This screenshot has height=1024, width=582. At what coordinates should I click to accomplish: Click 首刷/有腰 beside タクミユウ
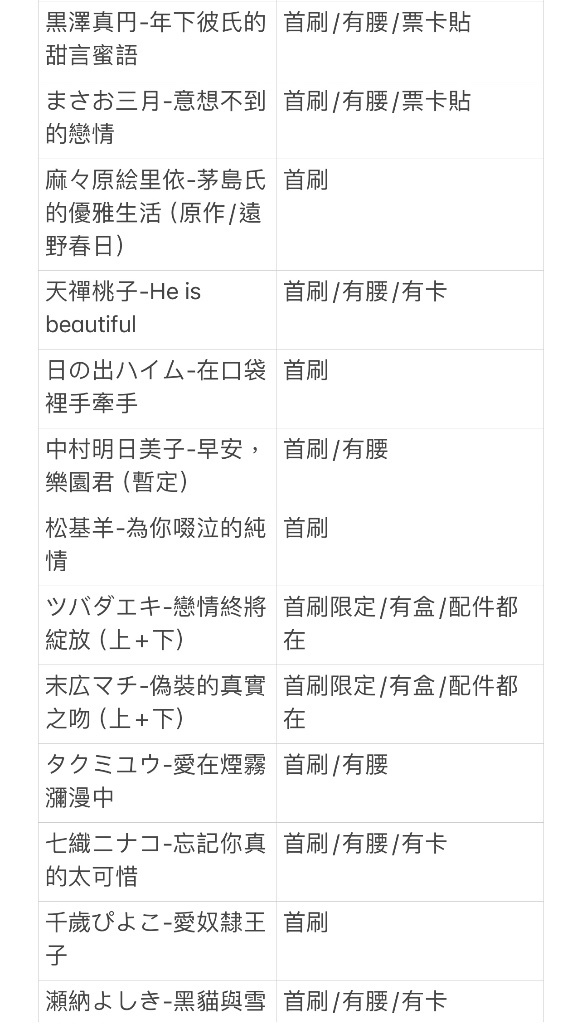[x=336, y=765]
